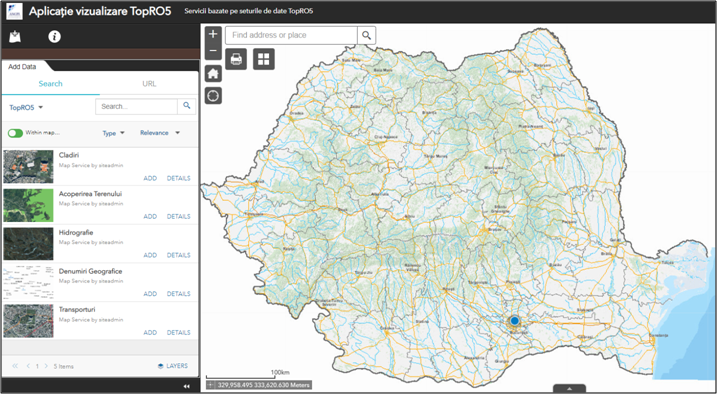Viewport: 717px width, 394px height.
Task: Click the map search magnifier button
Action: tap(366, 35)
